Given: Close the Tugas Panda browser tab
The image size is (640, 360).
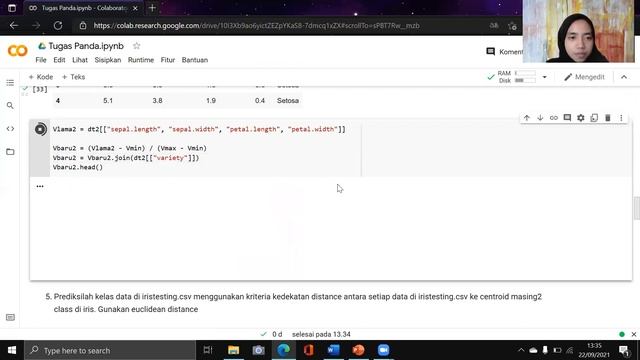Looking at the screenshot, I should pyautogui.click(x=135, y=8).
